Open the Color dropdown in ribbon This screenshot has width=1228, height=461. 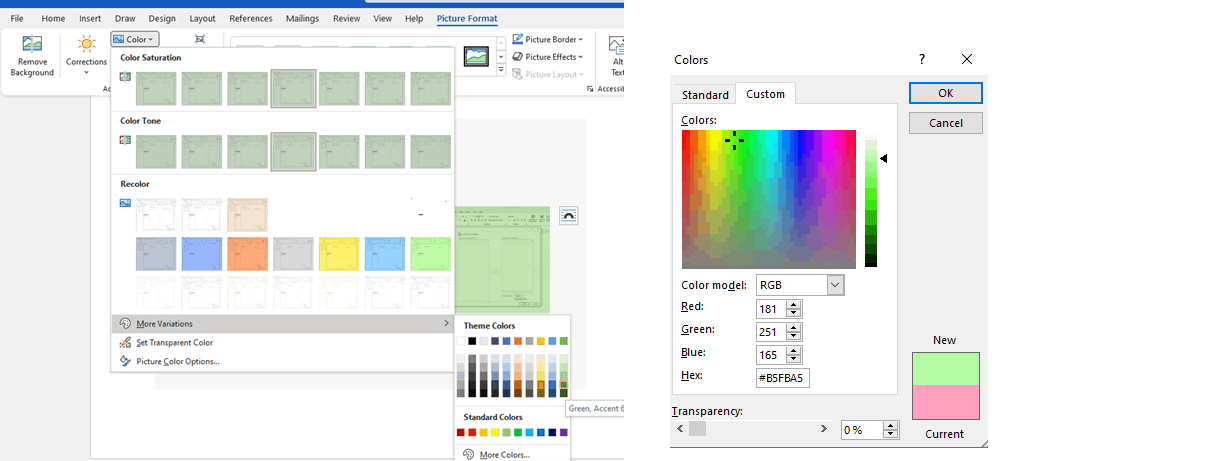pos(134,39)
